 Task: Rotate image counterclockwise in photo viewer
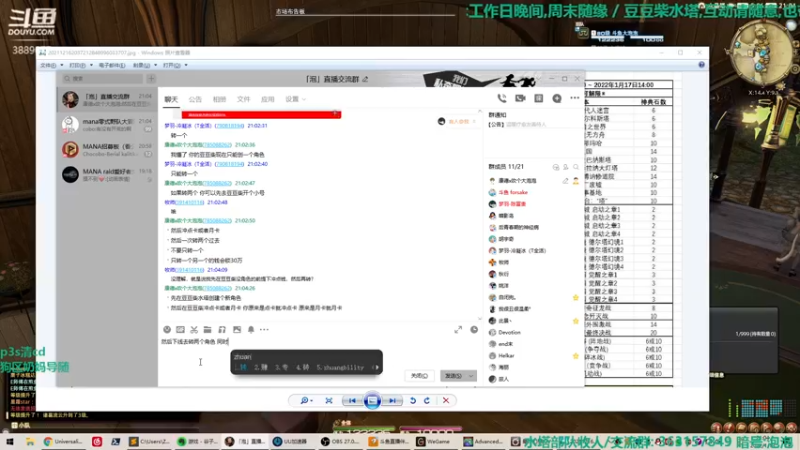[413, 401]
